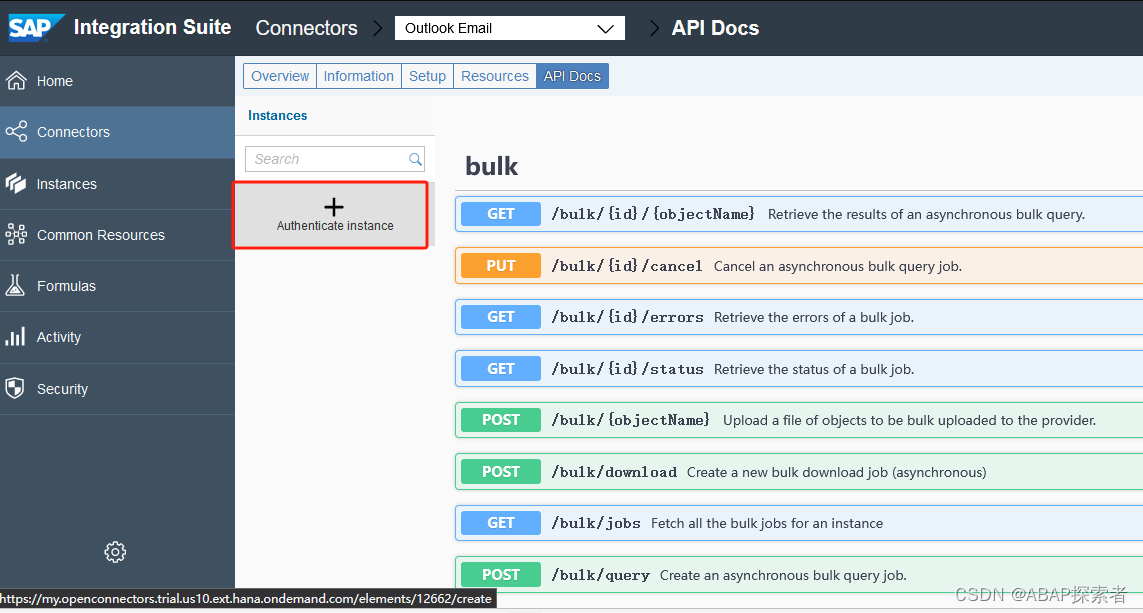Open the Outlook Email connector dropdown

510,28
